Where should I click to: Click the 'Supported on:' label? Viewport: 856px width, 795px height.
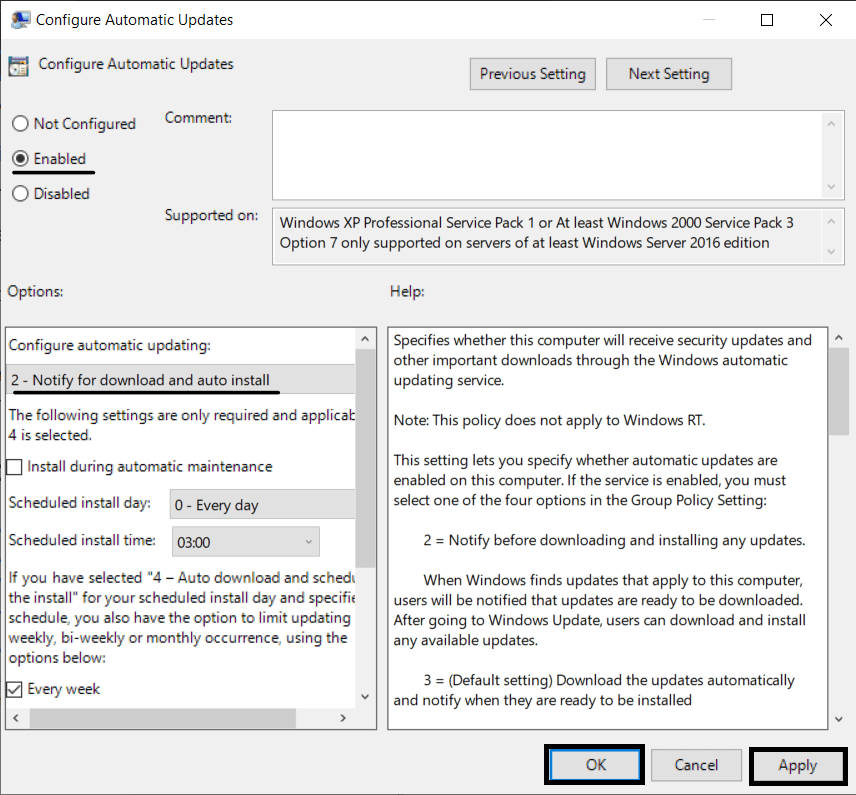pos(211,216)
